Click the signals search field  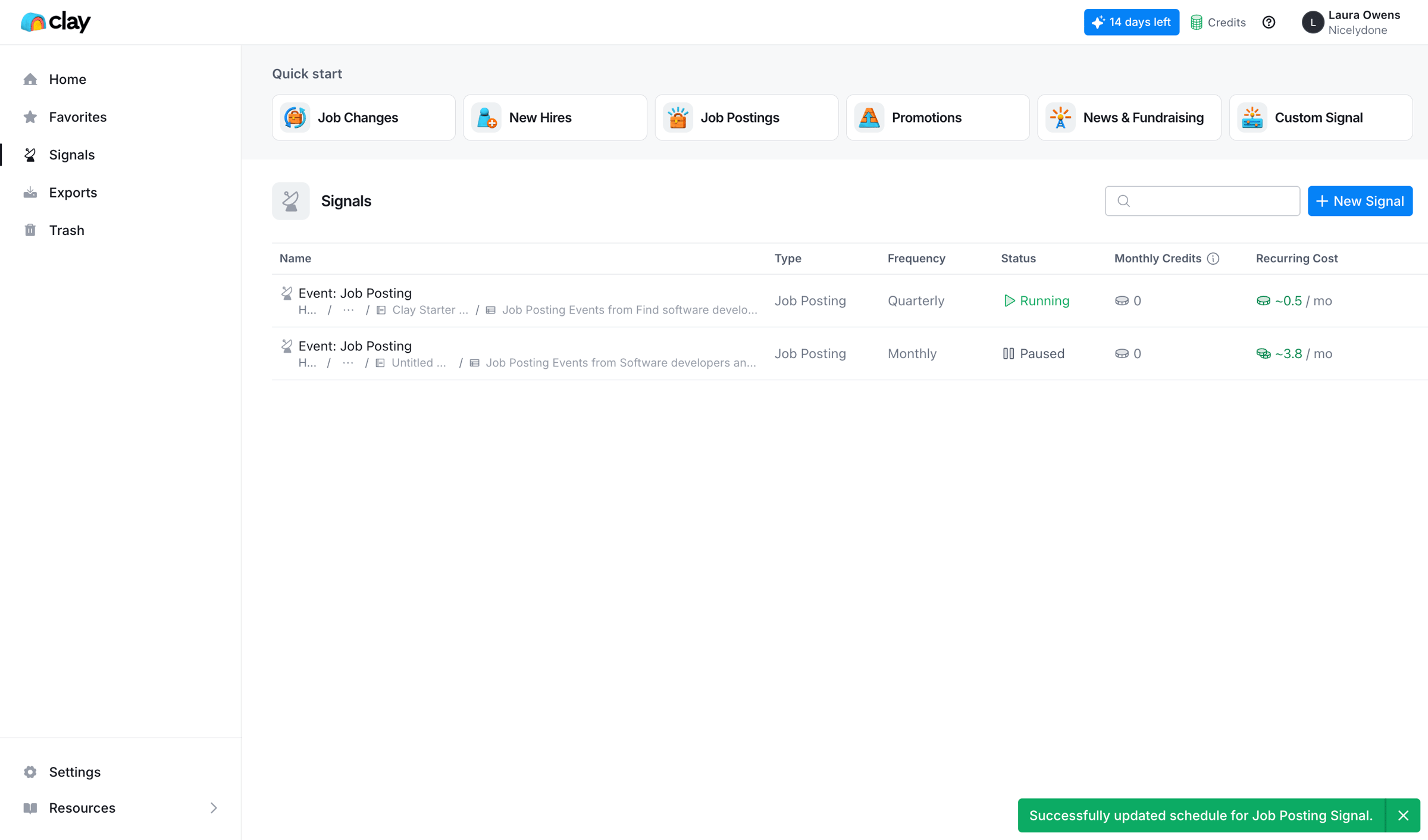(x=1202, y=201)
